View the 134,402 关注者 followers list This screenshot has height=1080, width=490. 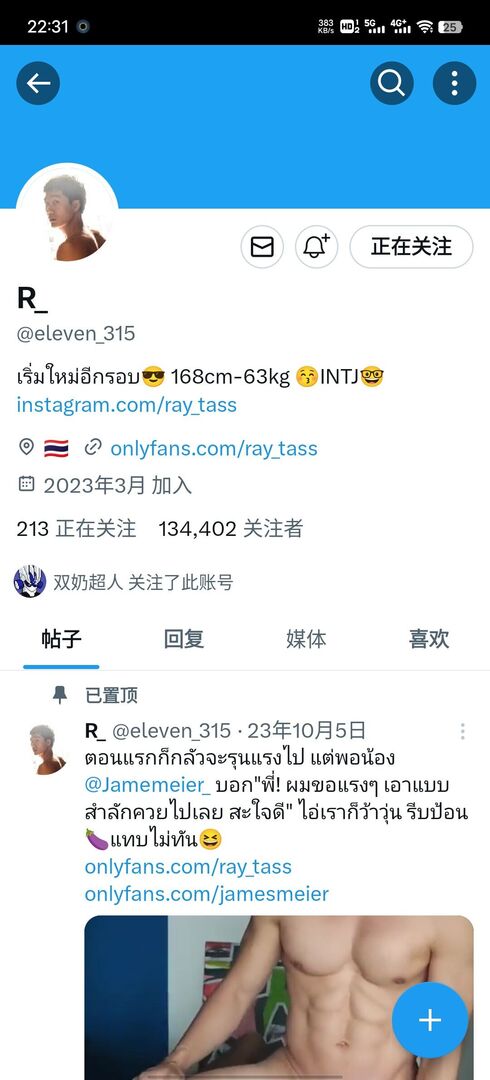[x=231, y=529]
